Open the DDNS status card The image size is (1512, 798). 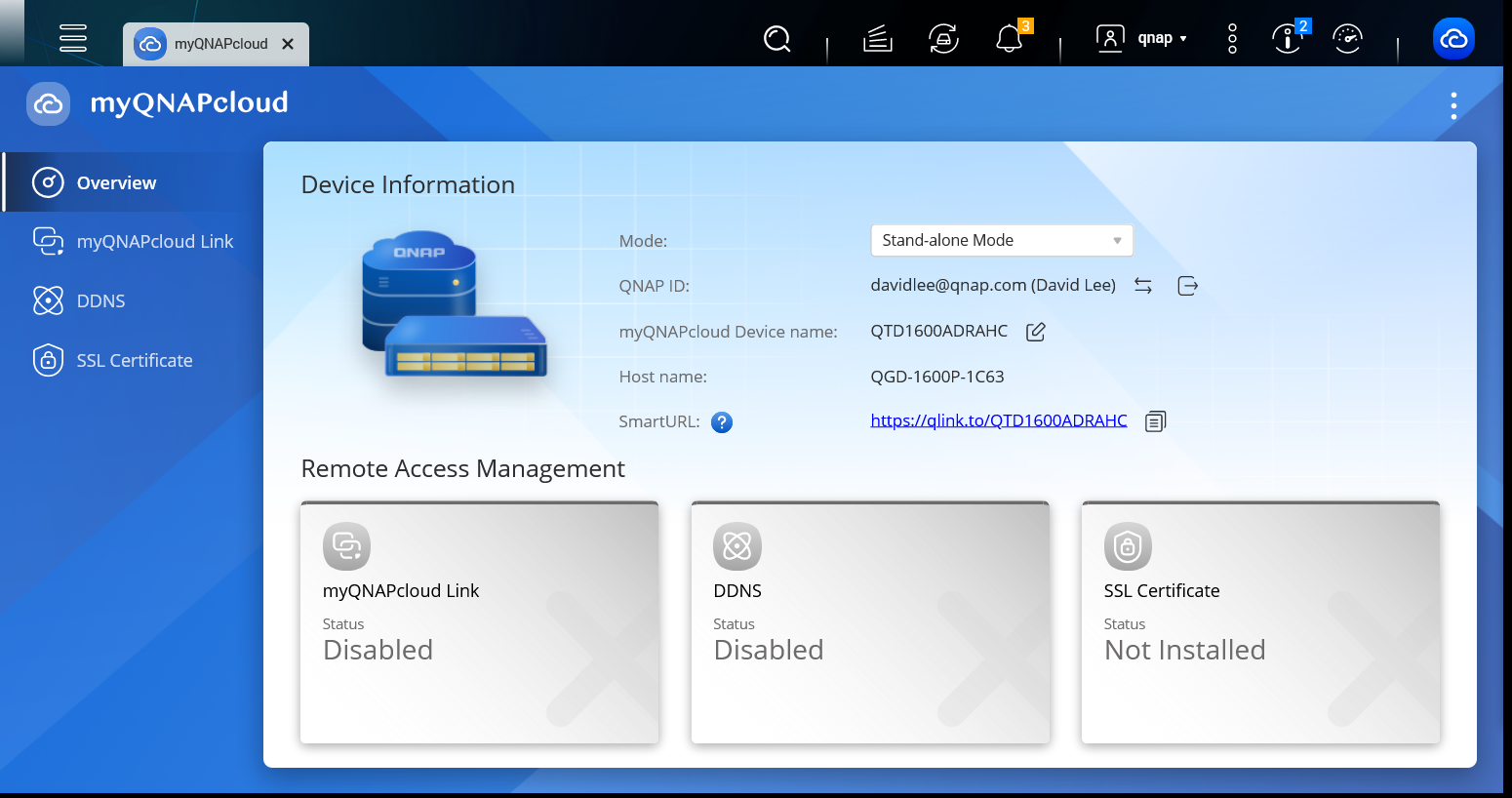pyautogui.click(x=870, y=622)
